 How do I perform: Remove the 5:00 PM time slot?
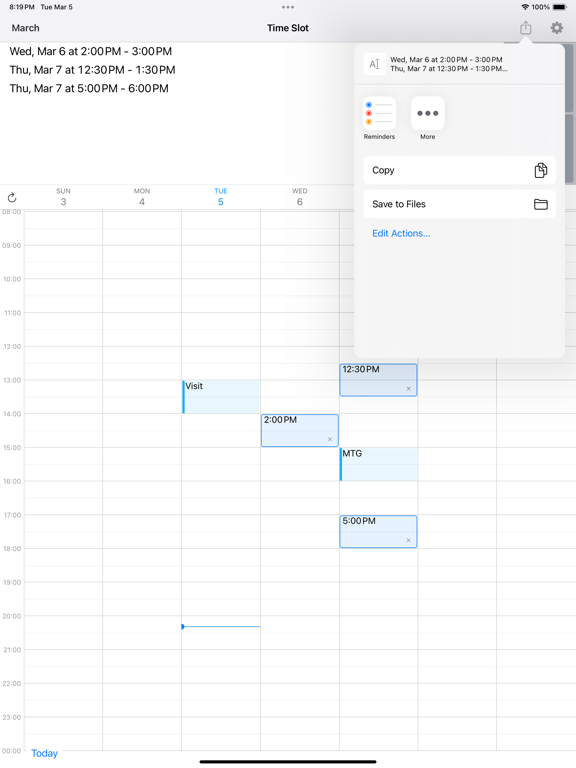(x=408, y=540)
